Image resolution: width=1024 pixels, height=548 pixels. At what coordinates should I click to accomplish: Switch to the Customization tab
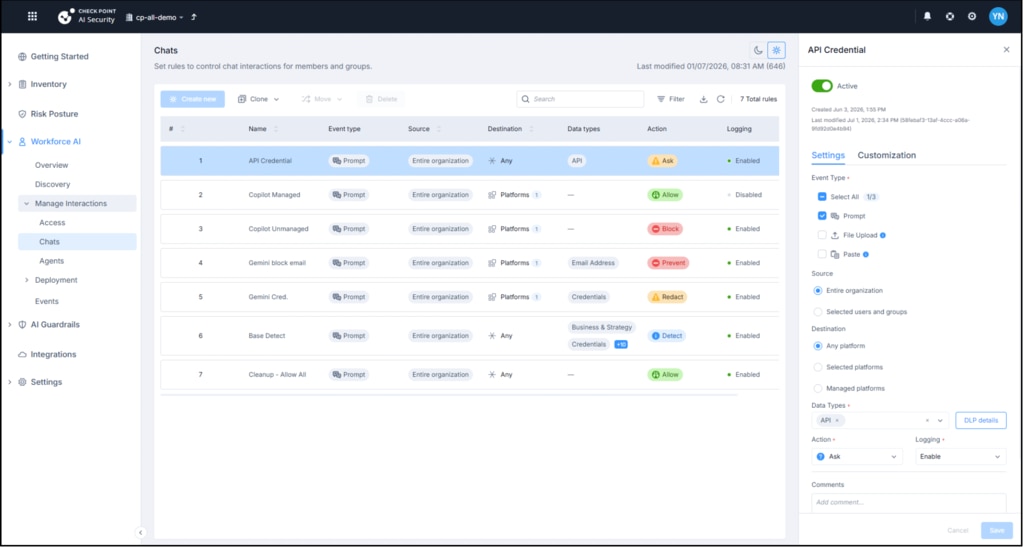click(886, 155)
